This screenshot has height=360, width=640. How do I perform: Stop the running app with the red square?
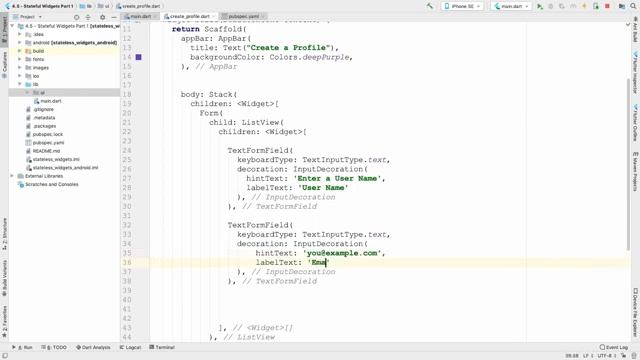tap(607, 6)
